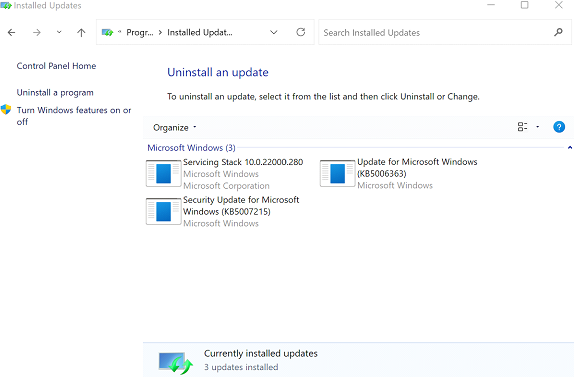The image size is (575, 377).
Task: Open Turn Windows features on or off
Action: (x=74, y=116)
